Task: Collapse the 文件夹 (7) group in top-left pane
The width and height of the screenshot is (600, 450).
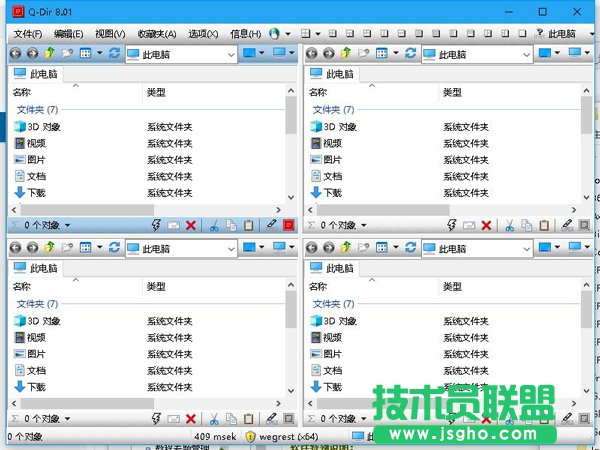Action: (x=37, y=109)
